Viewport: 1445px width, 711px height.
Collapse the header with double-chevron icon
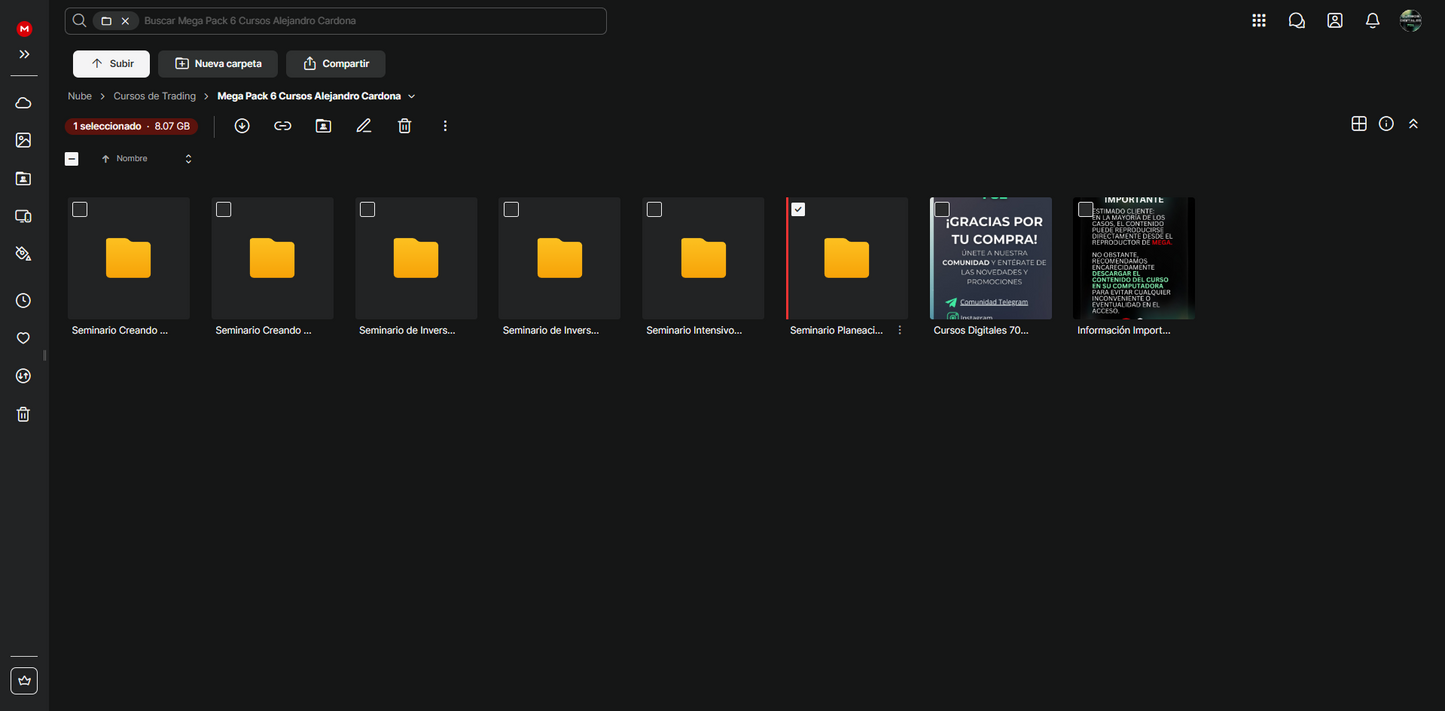1413,124
